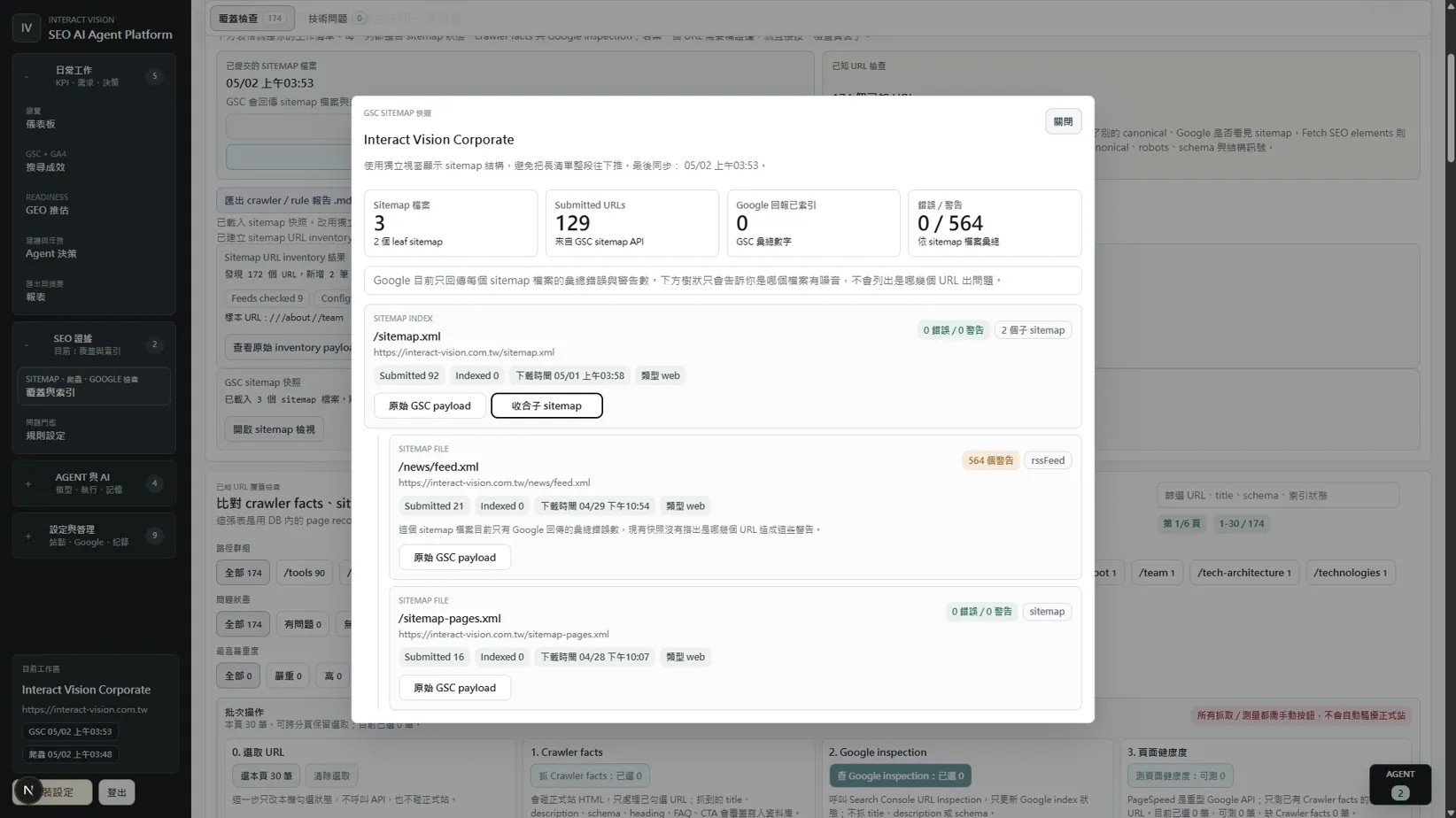Click the 2 個子 sitemap badge
Screen dimensions: 1456x818
[x=1033, y=330]
